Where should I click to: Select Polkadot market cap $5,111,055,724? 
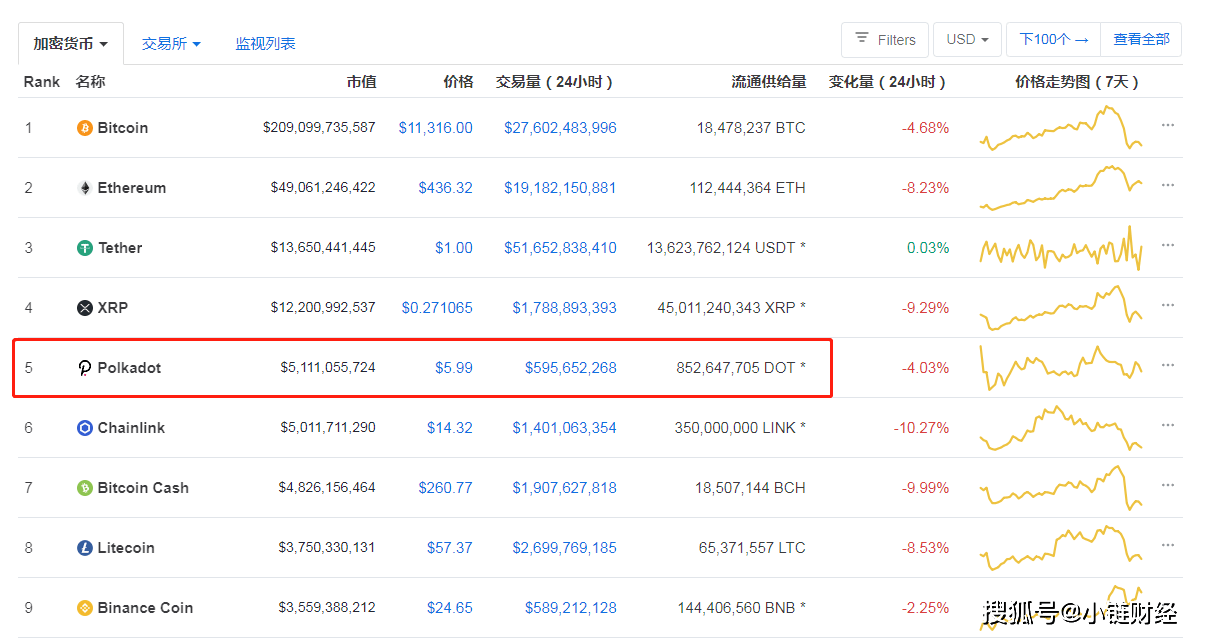328,368
